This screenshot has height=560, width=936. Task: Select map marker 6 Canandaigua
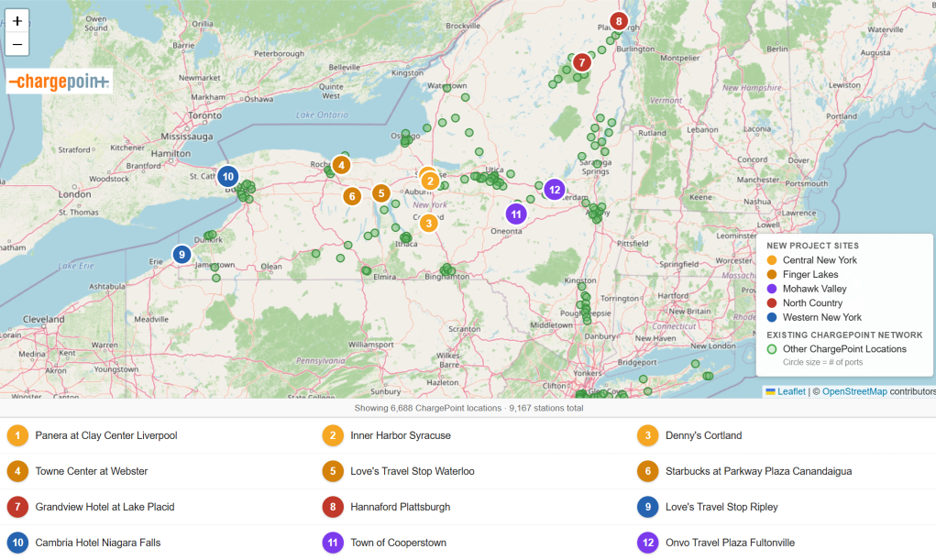coord(352,196)
